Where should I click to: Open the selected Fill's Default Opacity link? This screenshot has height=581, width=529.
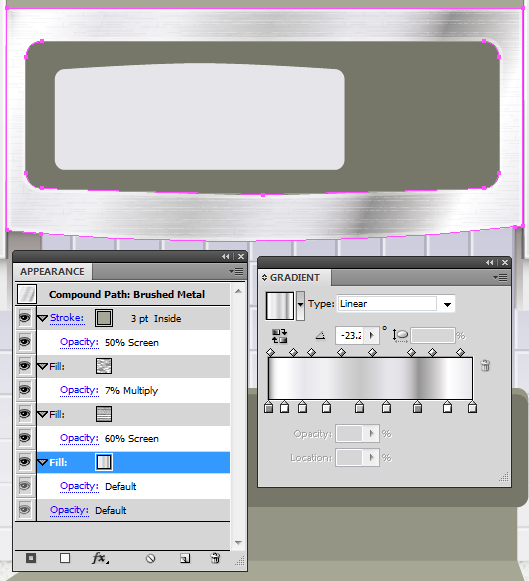[79, 486]
